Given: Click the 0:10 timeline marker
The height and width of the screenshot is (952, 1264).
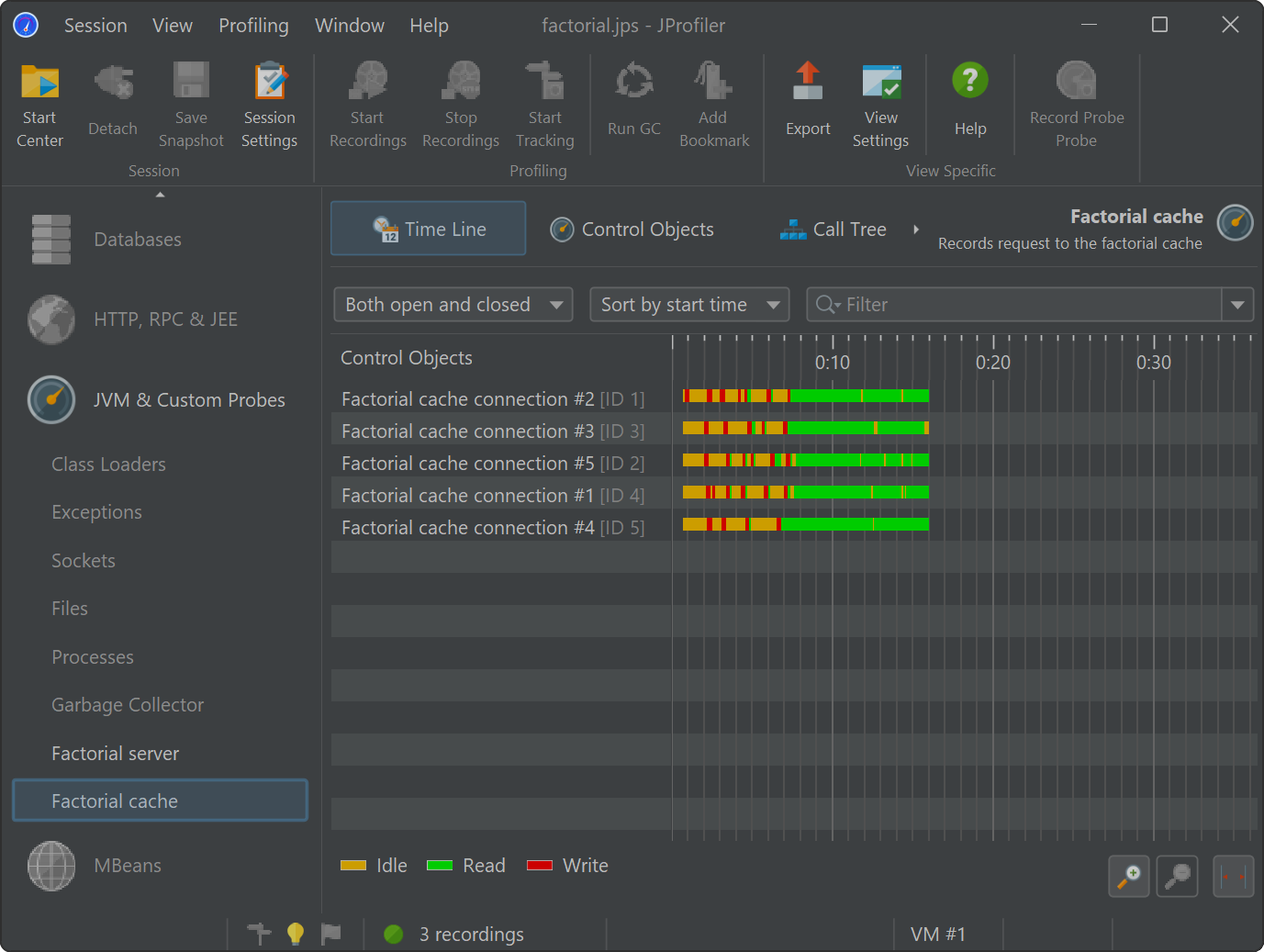Looking at the screenshot, I should (833, 363).
